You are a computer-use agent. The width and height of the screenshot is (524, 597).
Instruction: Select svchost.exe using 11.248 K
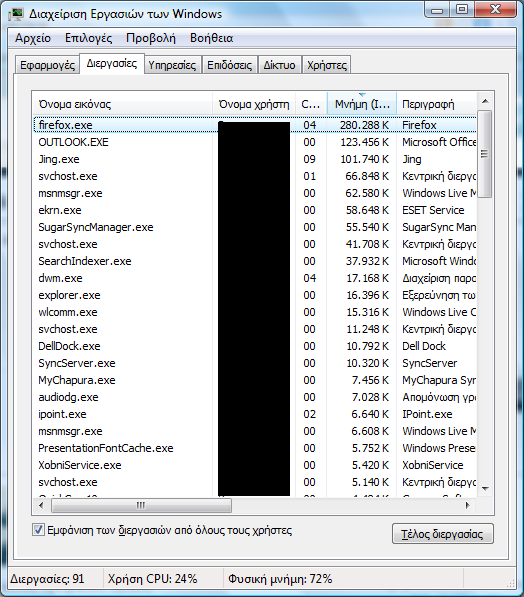tap(254, 329)
